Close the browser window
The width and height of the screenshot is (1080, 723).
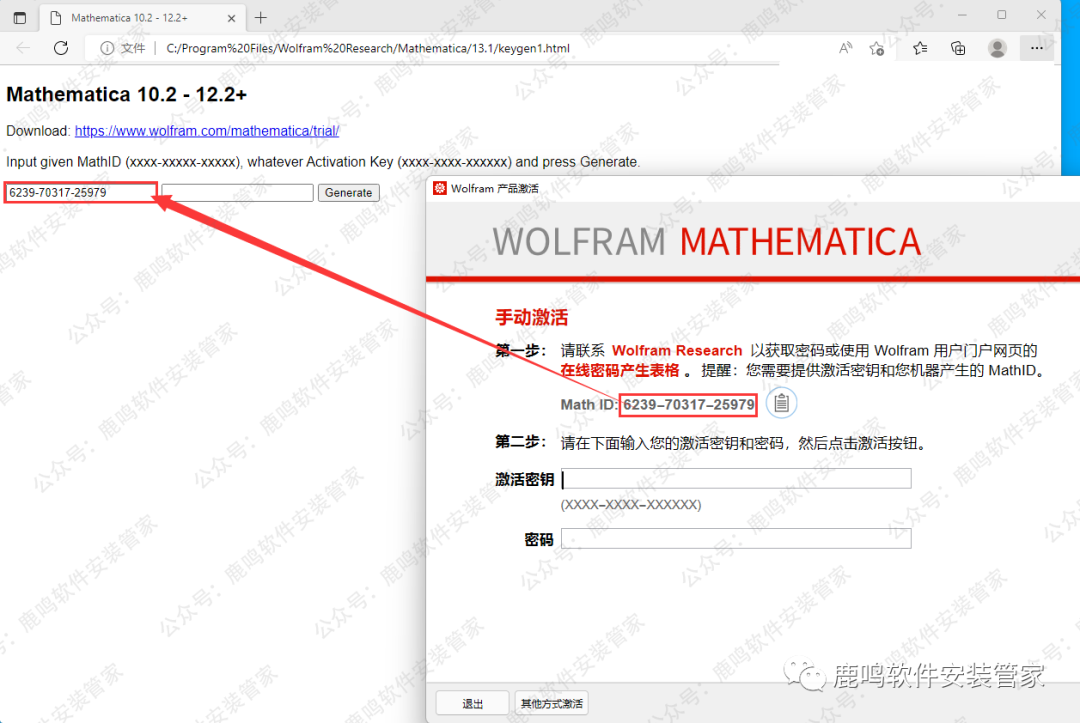coord(1041,14)
